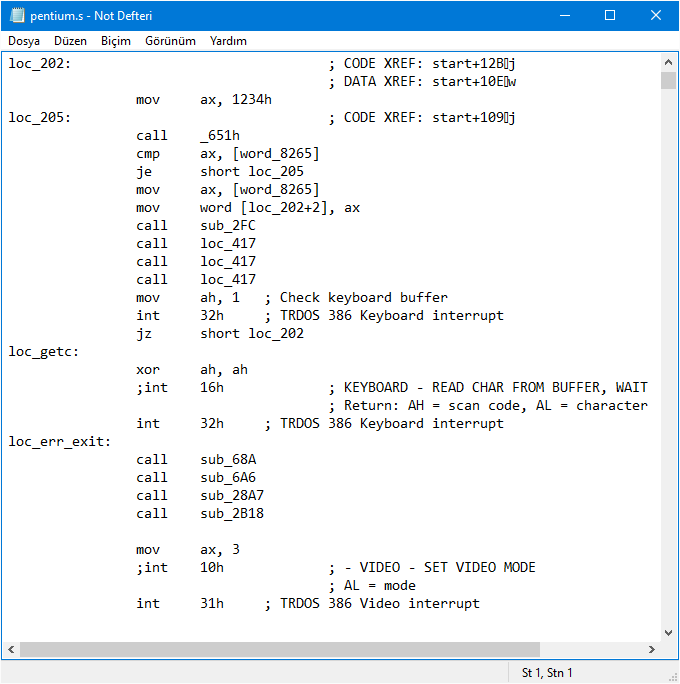The height and width of the screenshot is (684, 680).
Task: Click the 'call sub_2B18' line
Action: 200,513
